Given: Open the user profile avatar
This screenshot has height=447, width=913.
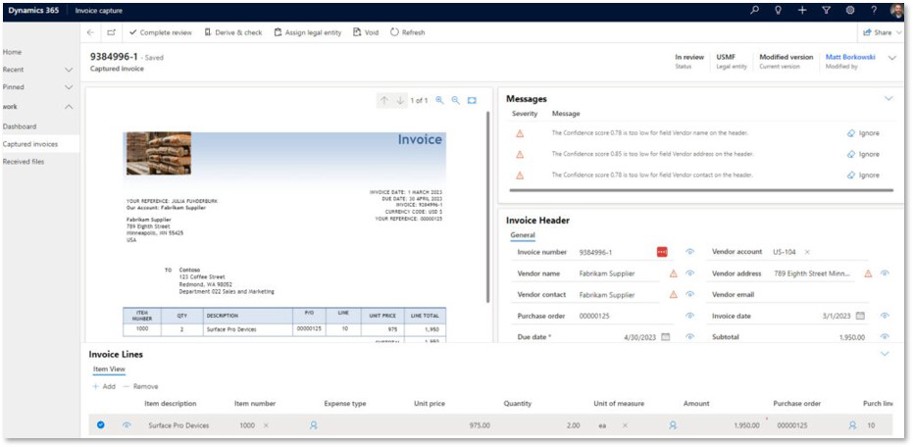Looking at the screenshot, I should coord(896,10).
